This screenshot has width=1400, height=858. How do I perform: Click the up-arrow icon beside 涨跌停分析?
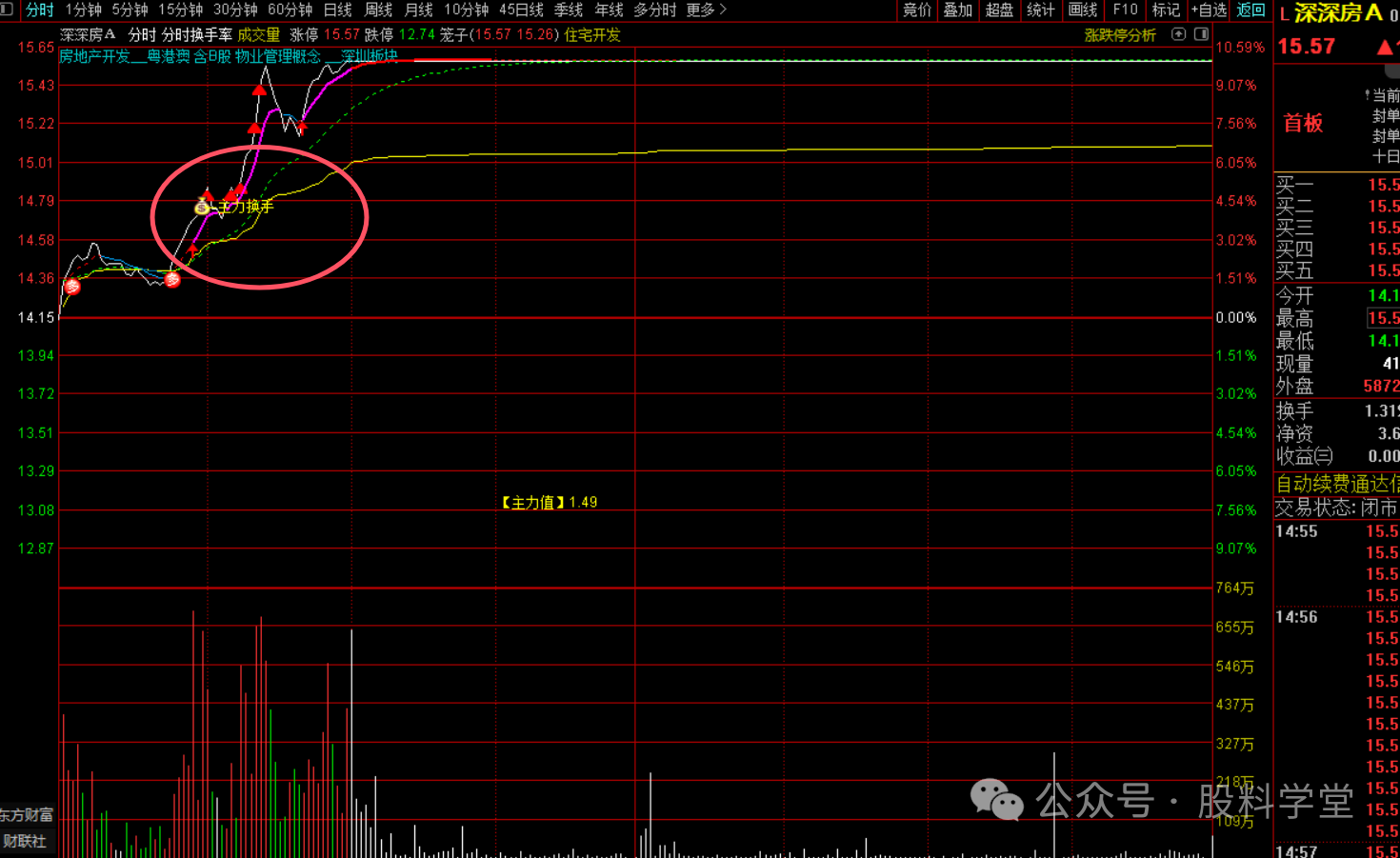[1178, 34]
